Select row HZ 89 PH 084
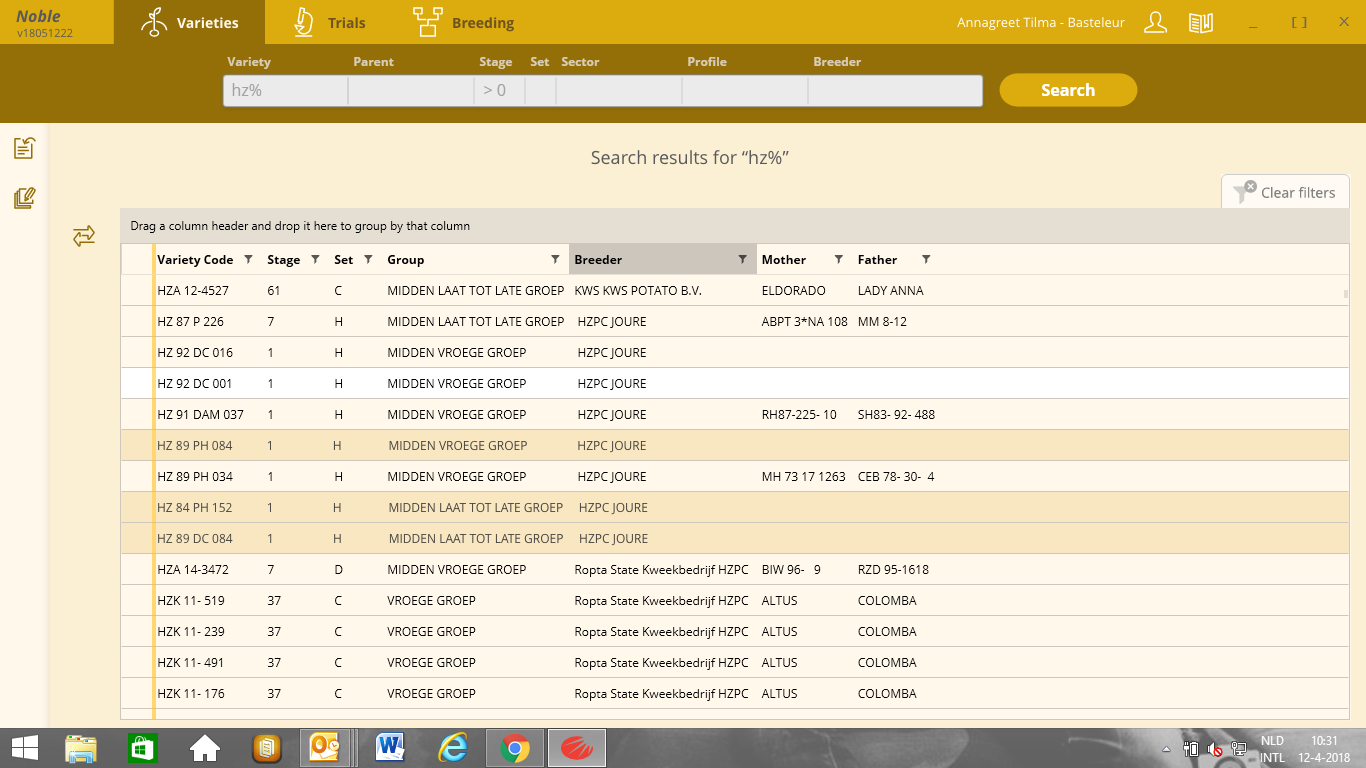This screenshot has width=1366, height=768. [735, 445]
